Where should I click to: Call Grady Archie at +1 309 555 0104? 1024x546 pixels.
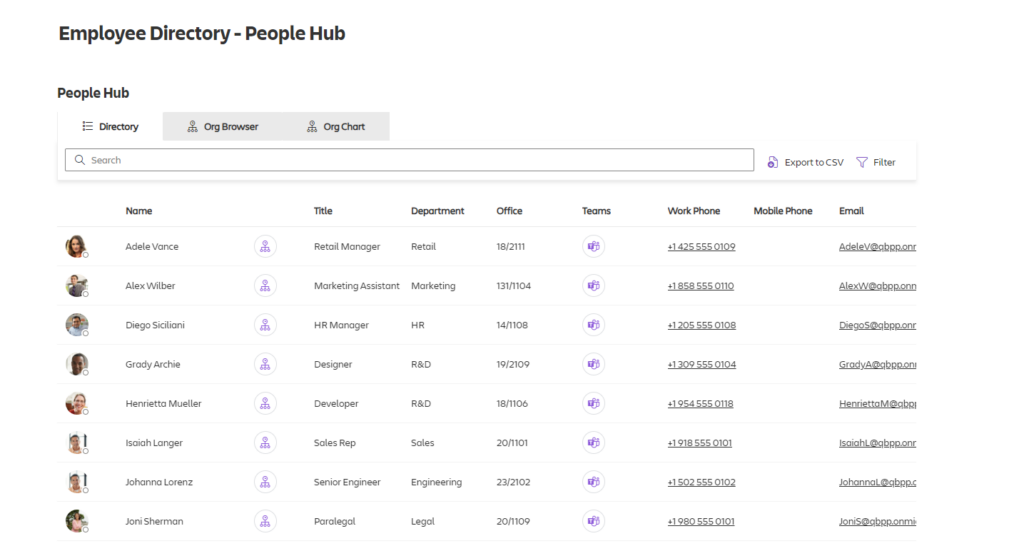701,364
